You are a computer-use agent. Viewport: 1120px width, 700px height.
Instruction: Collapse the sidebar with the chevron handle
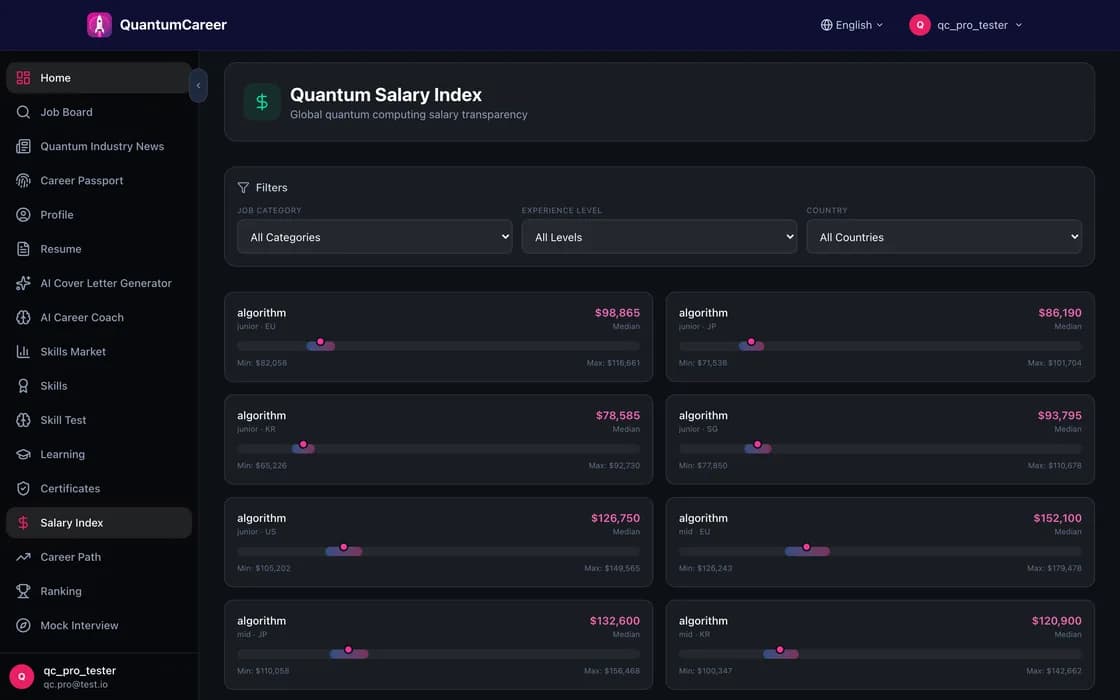pyautogui.click(x=198, y=86)
